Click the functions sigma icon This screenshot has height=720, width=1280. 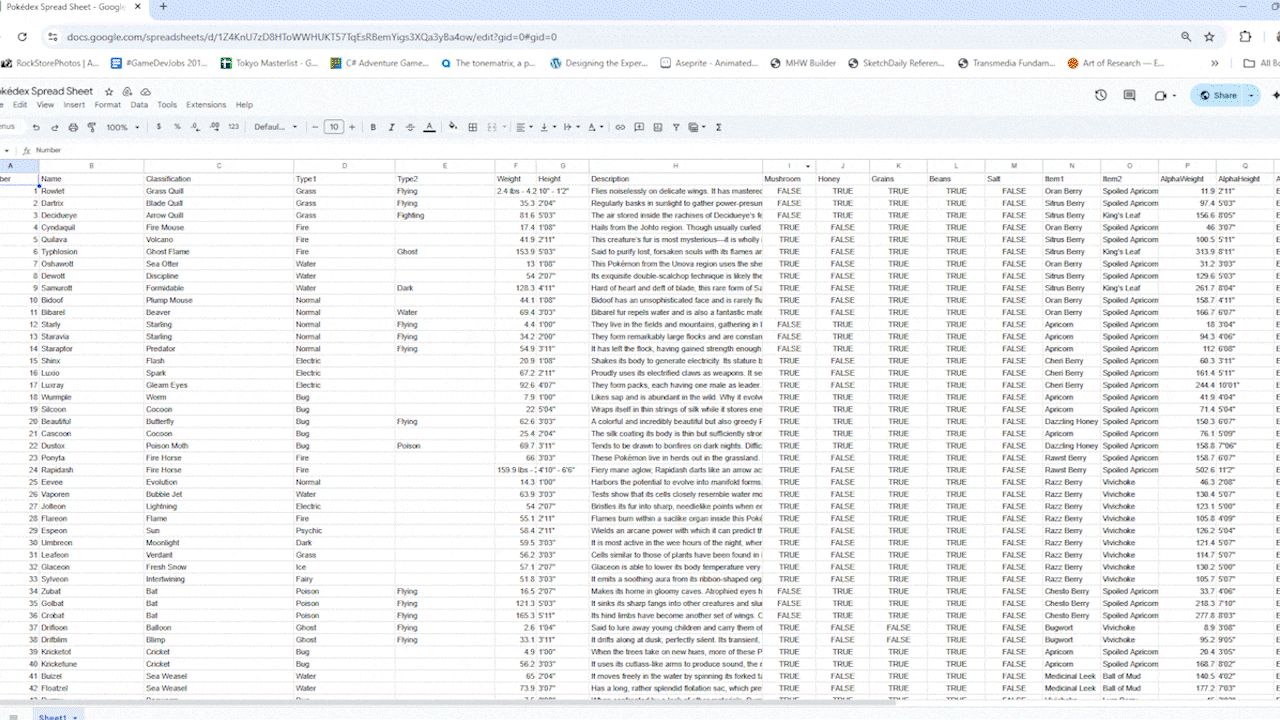pyautogui.click(x=719, y=127)
